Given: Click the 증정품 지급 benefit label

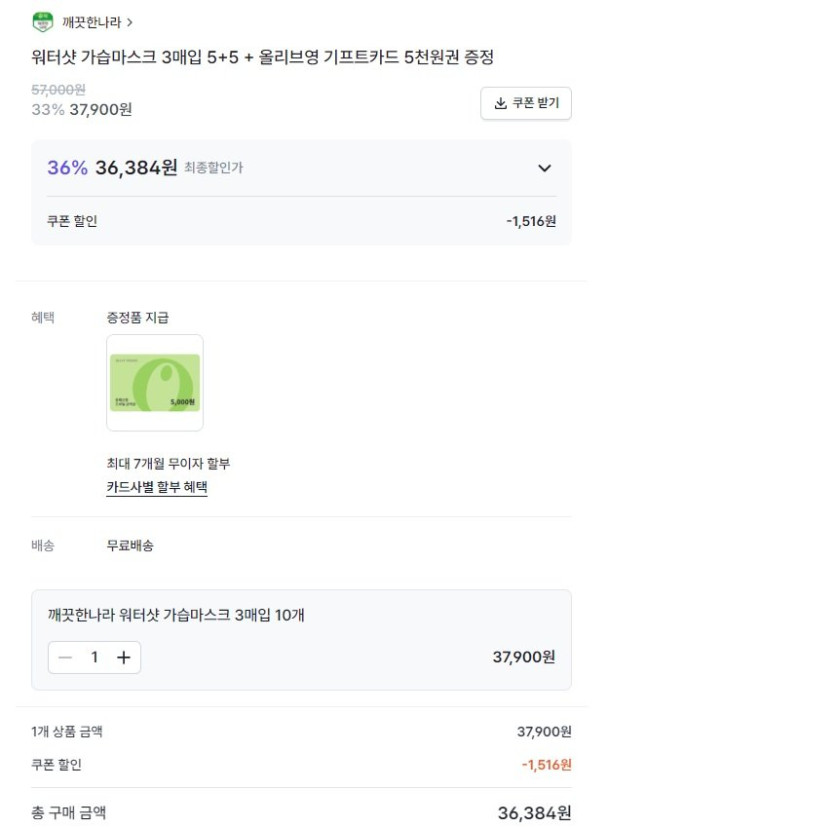Looking at the screenshot, I should click(138, 317).
